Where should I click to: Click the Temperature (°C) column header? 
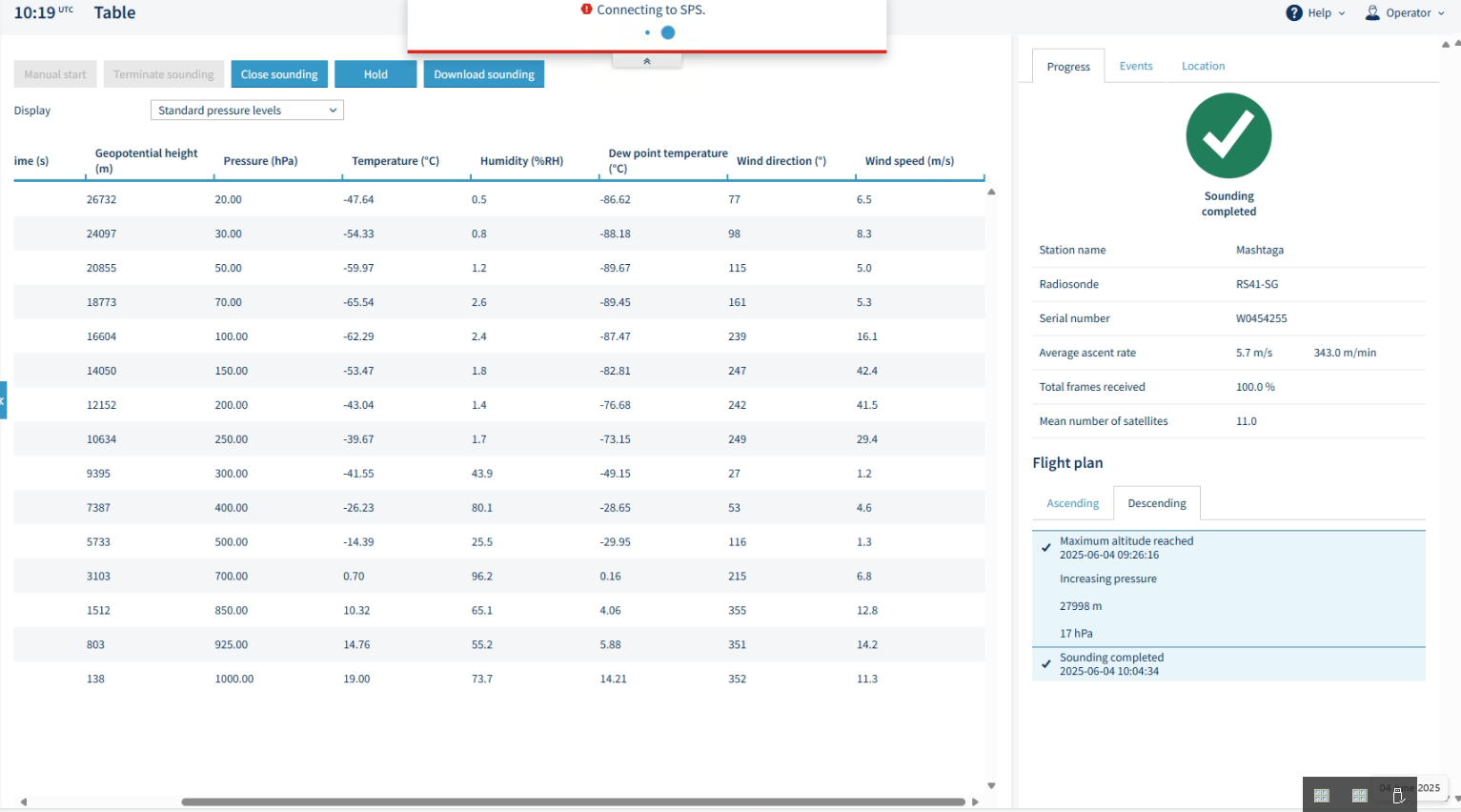(396, 161)
